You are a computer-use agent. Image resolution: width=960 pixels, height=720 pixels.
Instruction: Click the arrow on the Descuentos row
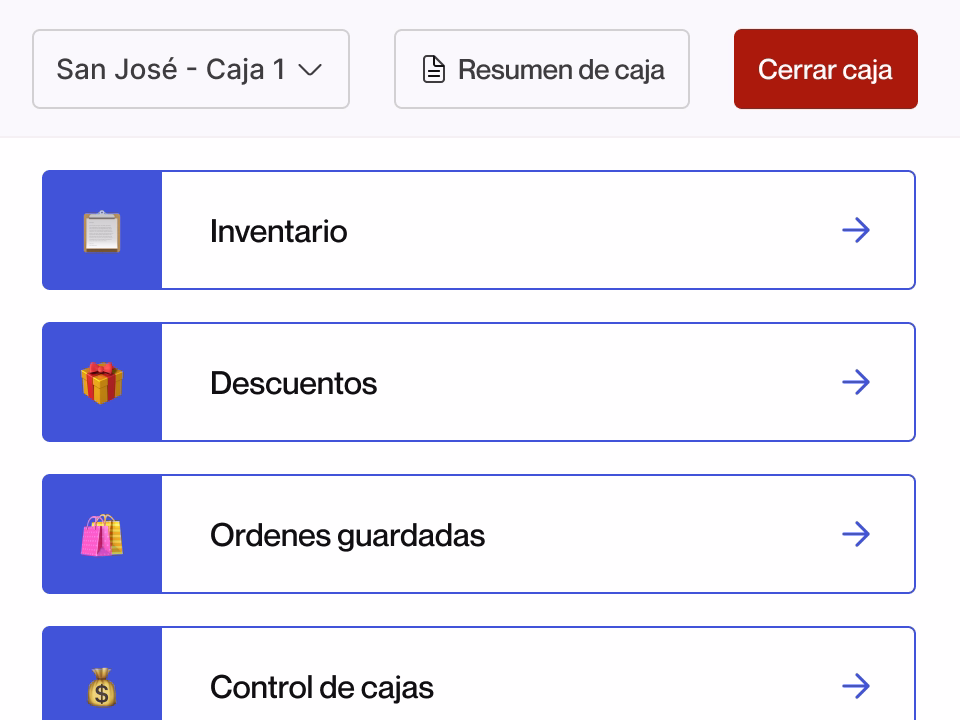pos(856,382)
